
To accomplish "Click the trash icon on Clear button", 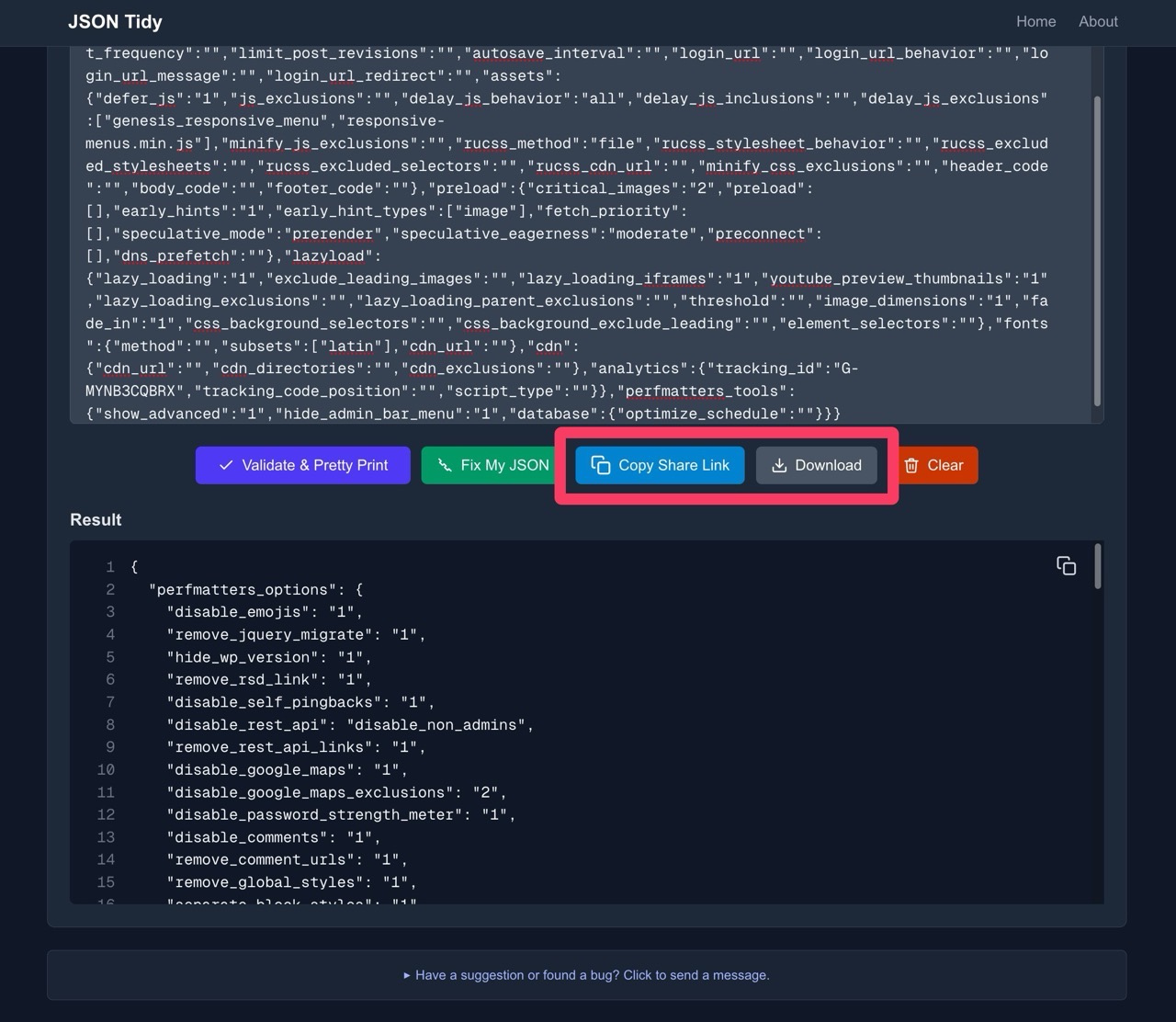I will (x=911, y=465).
